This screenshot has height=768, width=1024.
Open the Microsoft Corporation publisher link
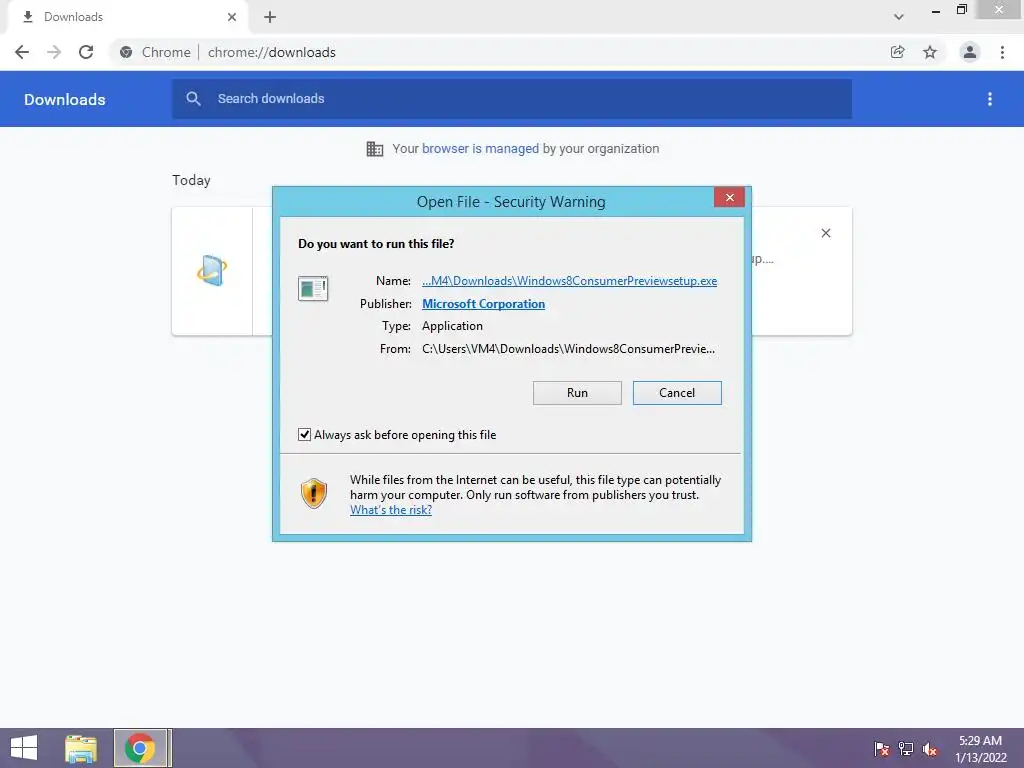click(483, 304)
